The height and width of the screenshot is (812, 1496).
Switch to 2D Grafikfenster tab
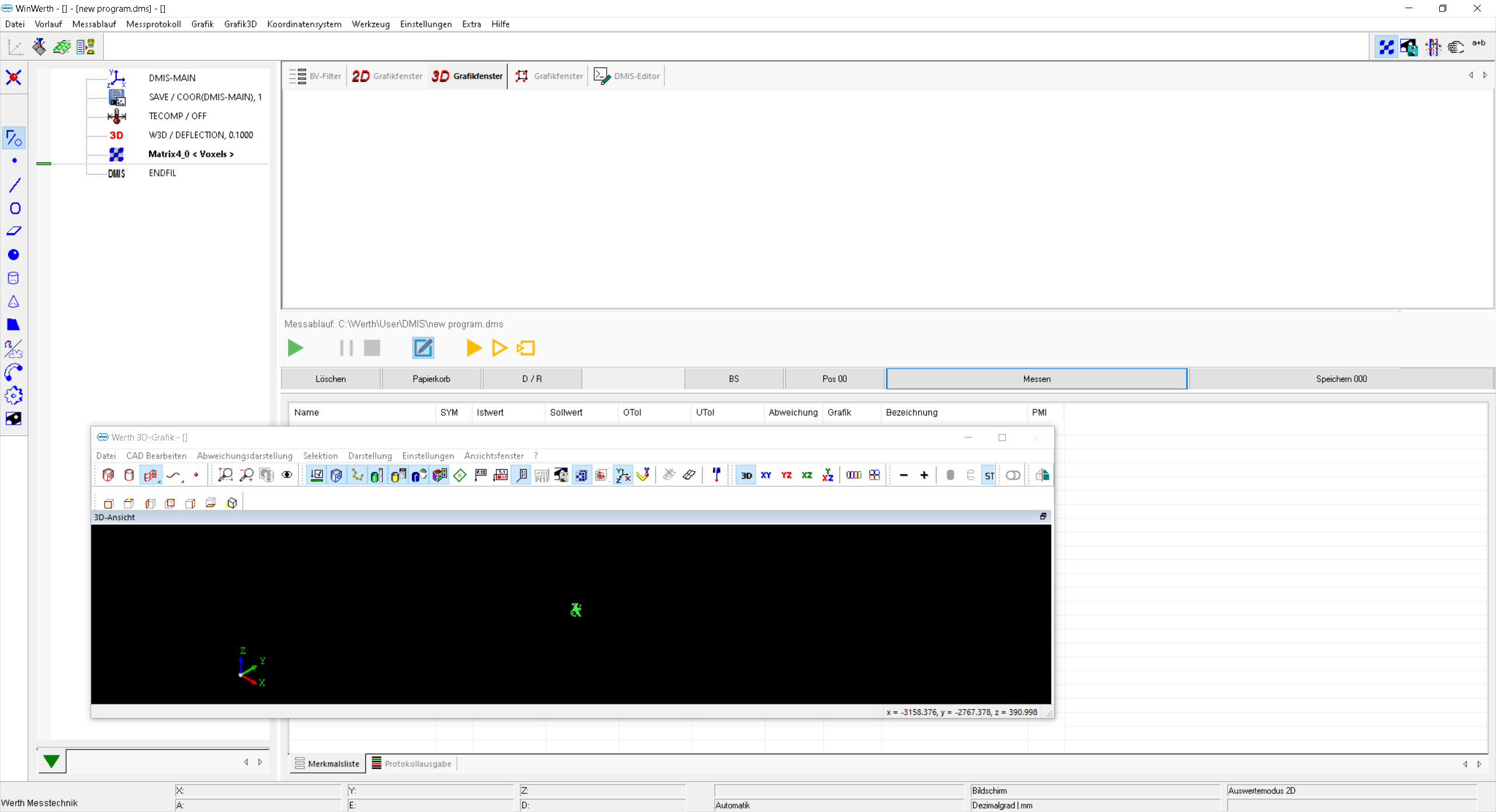coord(387,76)
